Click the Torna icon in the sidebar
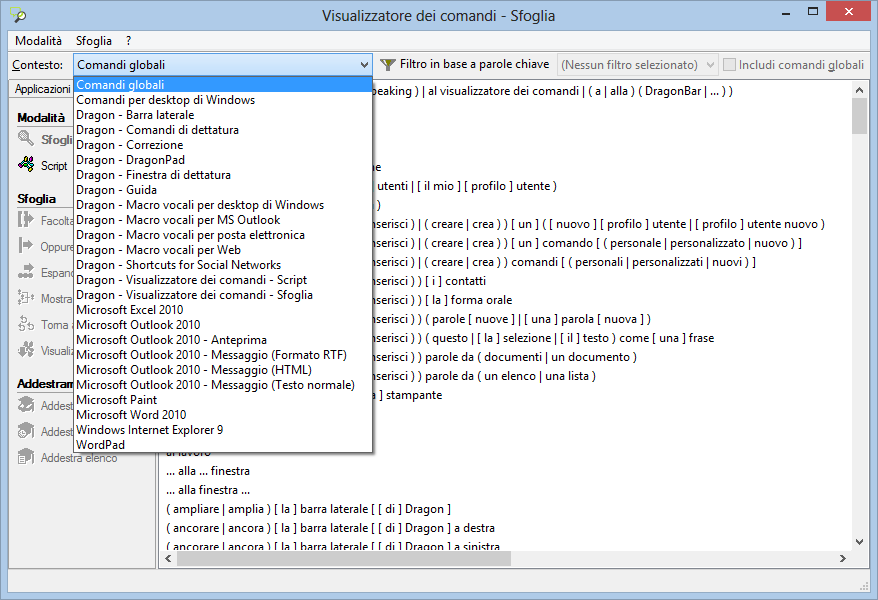The height and width of the screenshot is (600, 878). coord(26,324)
